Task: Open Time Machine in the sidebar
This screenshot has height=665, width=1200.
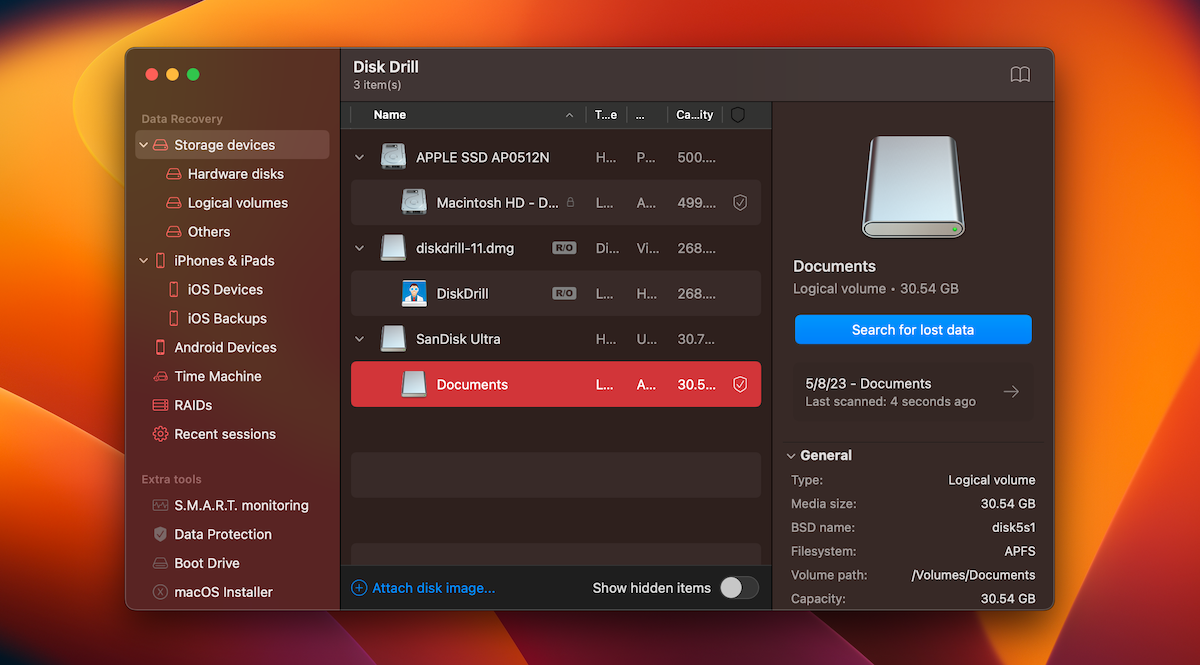Action: click(x=218, y=377)
